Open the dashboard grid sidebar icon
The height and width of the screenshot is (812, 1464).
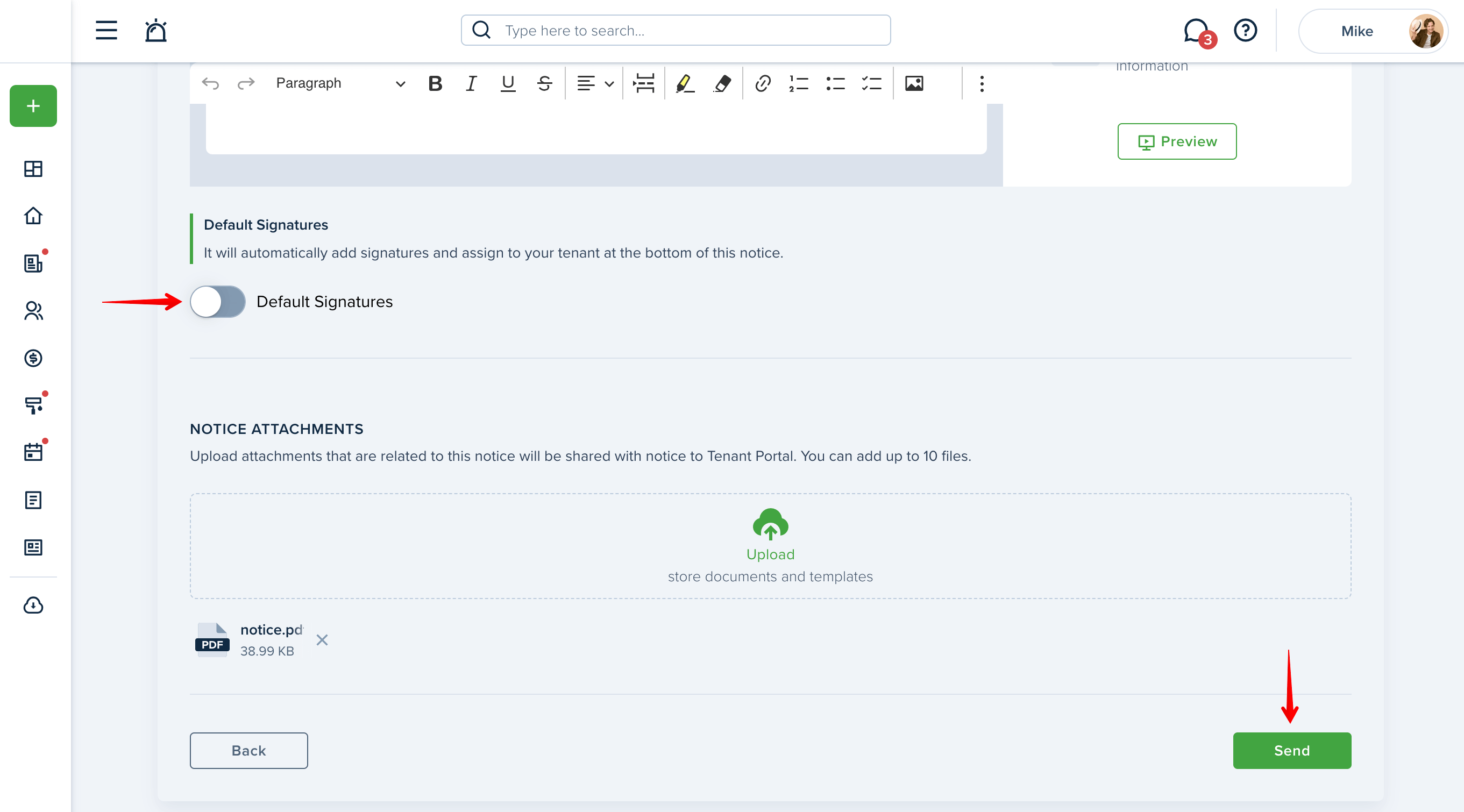pos(33,169)
